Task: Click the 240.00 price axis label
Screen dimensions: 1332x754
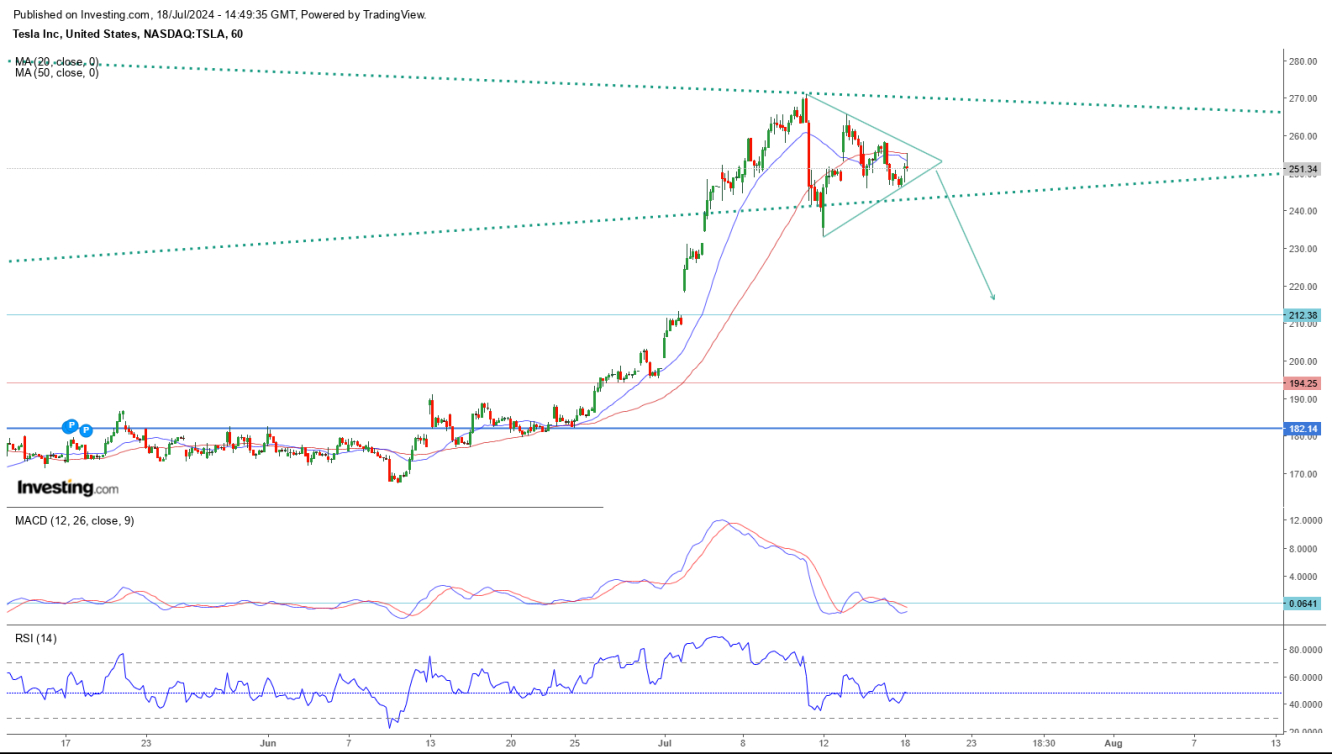Action: pyautogui.click(x=1304, y=211)
